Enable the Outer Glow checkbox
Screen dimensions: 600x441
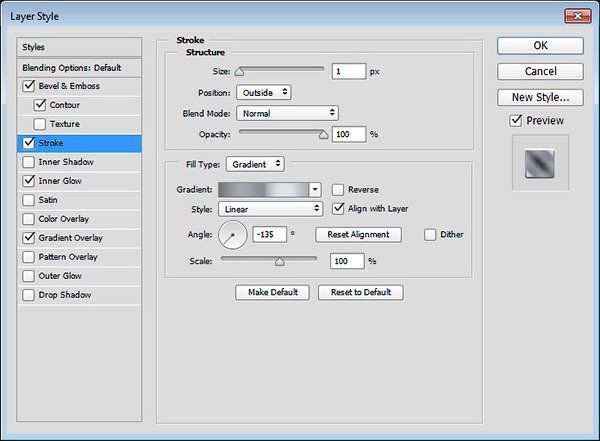coord(28,276)
